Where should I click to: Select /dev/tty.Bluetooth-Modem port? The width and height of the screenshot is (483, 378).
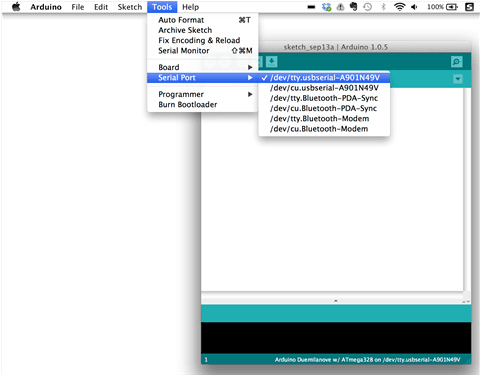(x=324, y=119)
